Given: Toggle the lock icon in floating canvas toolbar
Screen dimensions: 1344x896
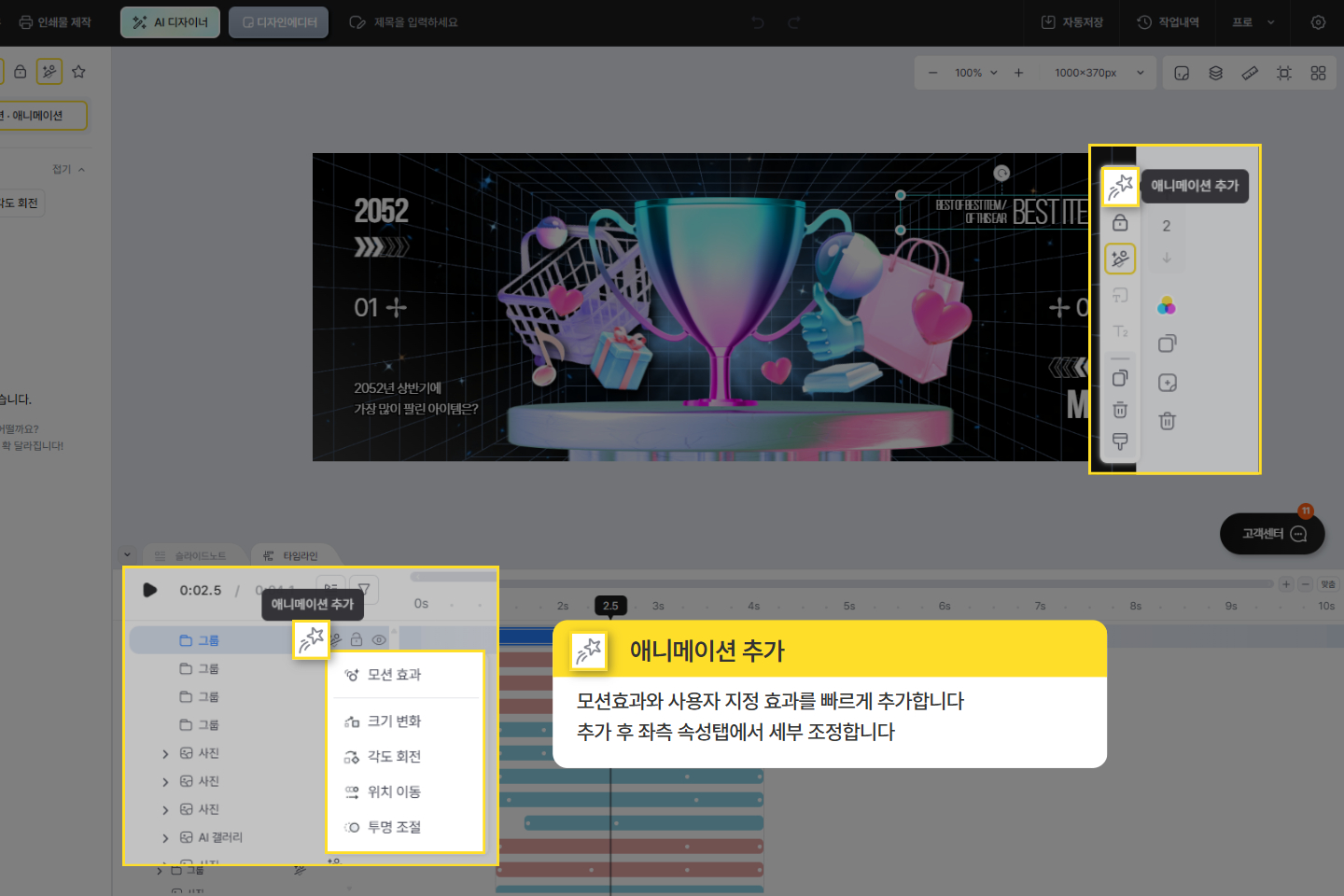Looking at the screenshot, I should pyautogui.click(x=1120, y=223).
